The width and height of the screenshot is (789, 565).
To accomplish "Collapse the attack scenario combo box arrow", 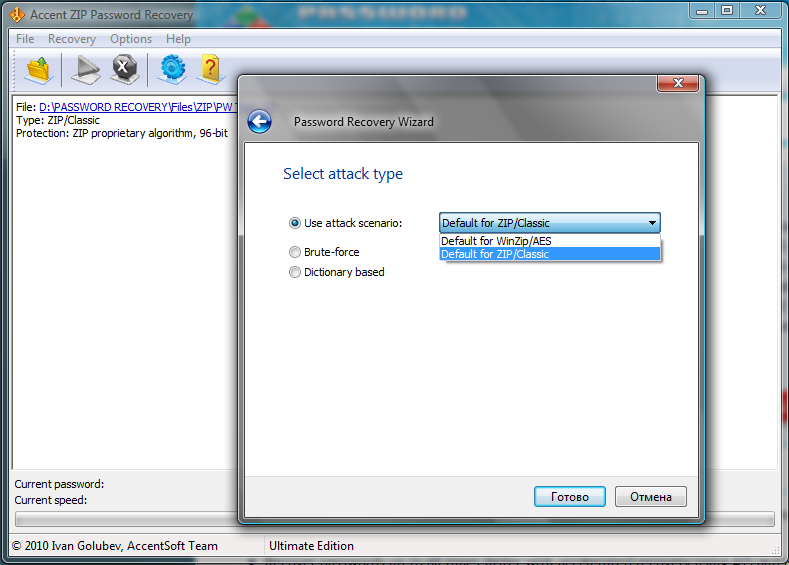I will pos(652,223).
